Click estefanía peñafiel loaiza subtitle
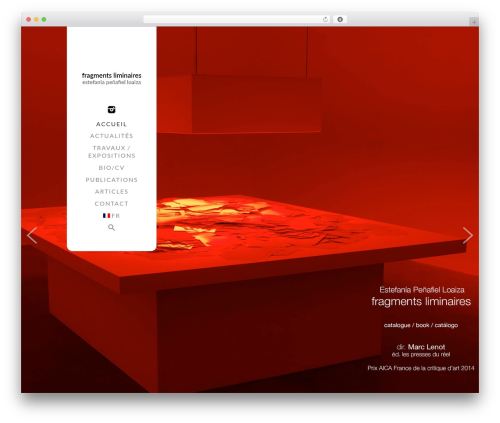Viewport: 500px width, 423px height. [x=111, y=82]
